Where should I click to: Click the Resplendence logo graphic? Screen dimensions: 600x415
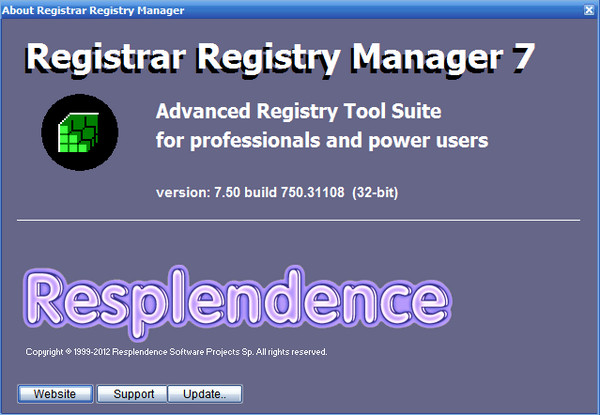[237, 302]
